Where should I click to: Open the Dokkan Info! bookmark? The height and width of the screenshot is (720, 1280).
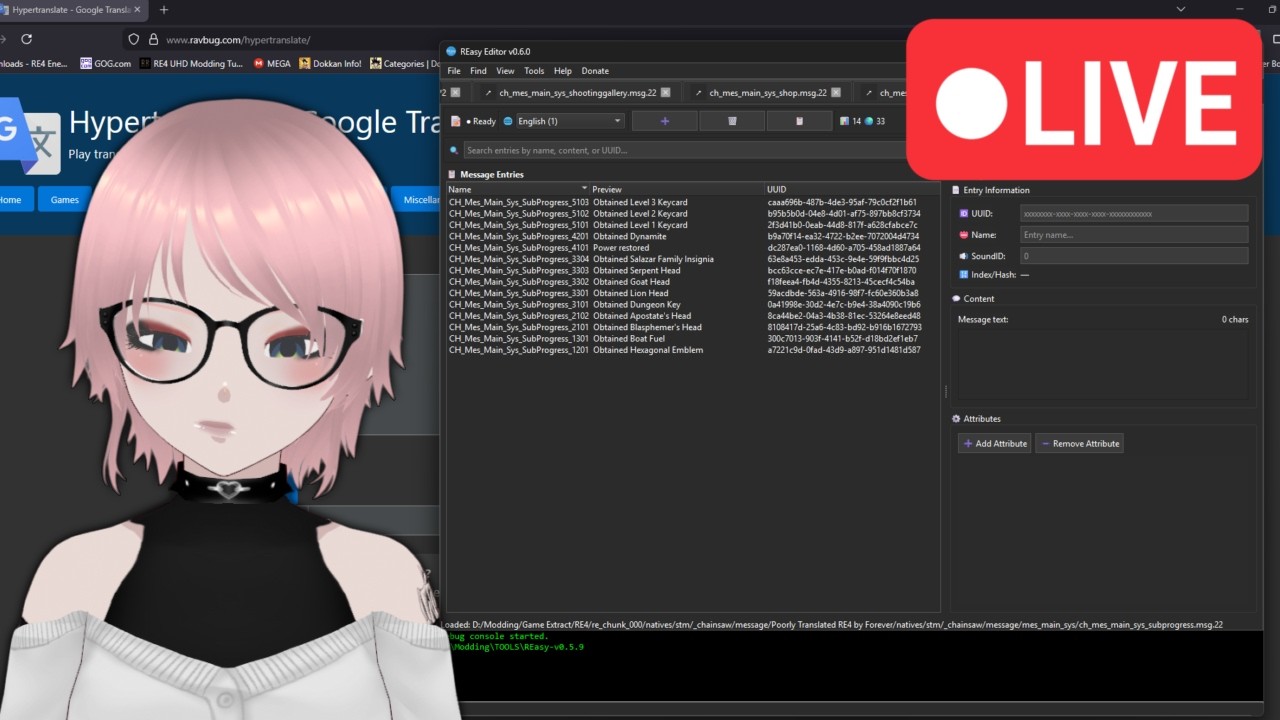(330, 63)
